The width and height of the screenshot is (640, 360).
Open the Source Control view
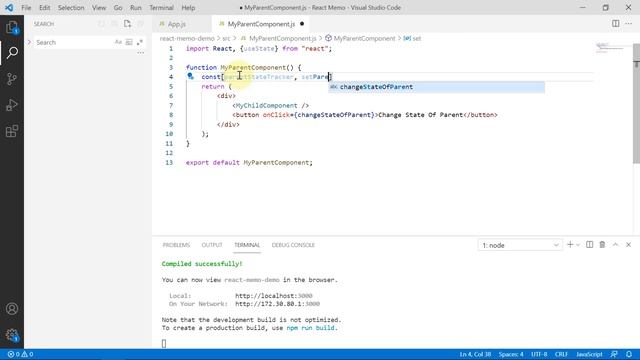click(x=12, y=78)
